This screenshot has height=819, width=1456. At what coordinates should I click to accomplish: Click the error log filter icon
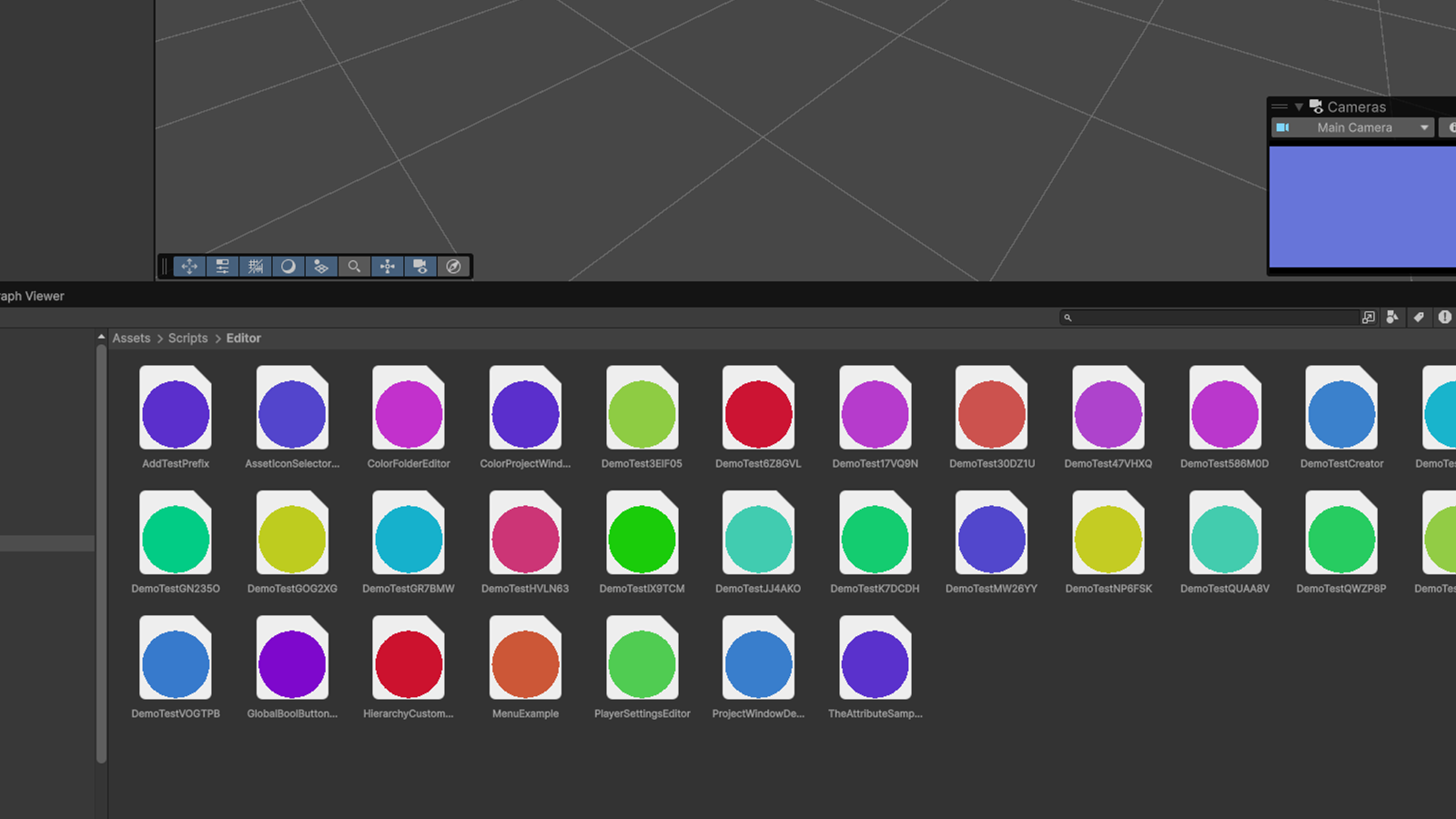click(x=1444, y=318)
